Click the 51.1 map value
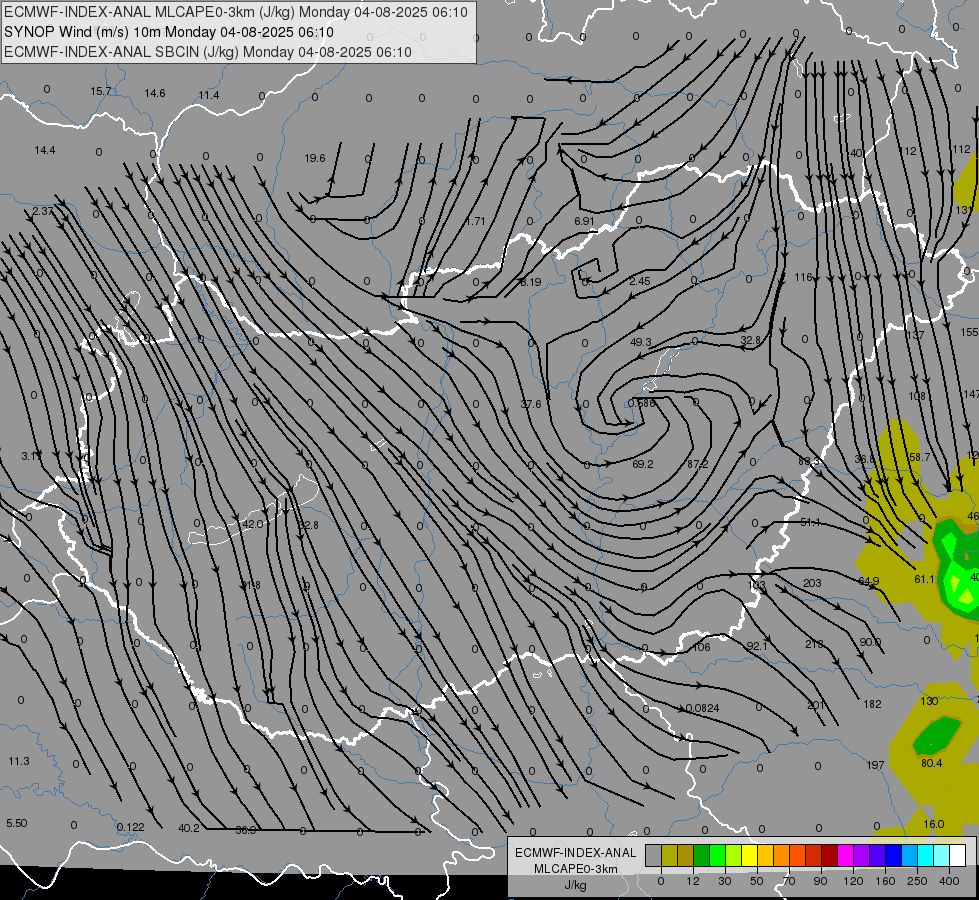This screenshot has height=900, width=979. [810, 522]
